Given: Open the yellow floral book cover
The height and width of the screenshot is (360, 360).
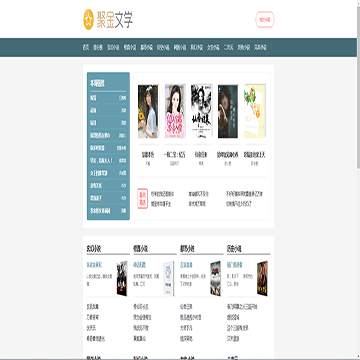Looking at the screenshot, I should coord(255,111).
